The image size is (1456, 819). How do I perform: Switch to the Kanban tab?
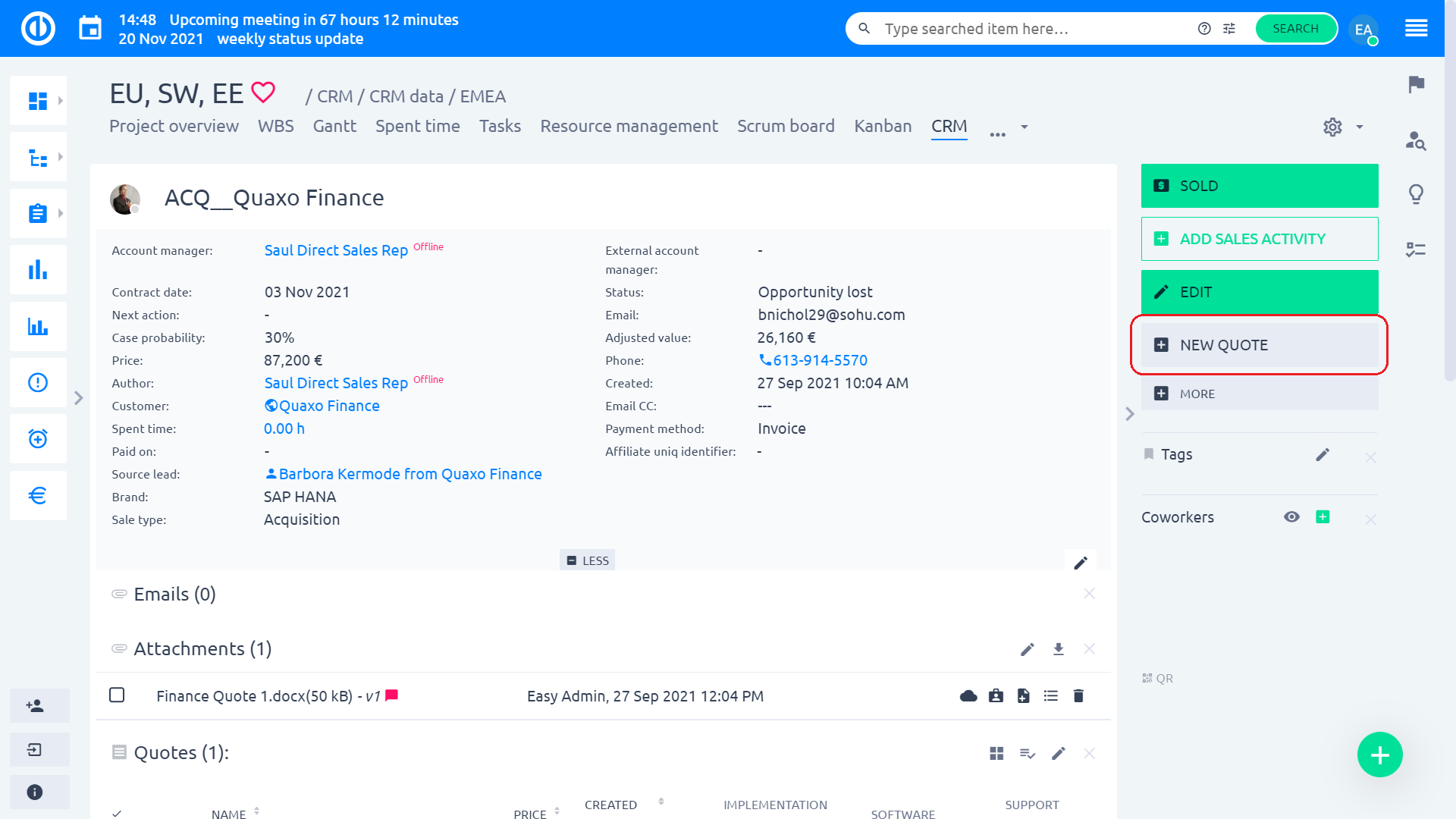pos(883,126)
